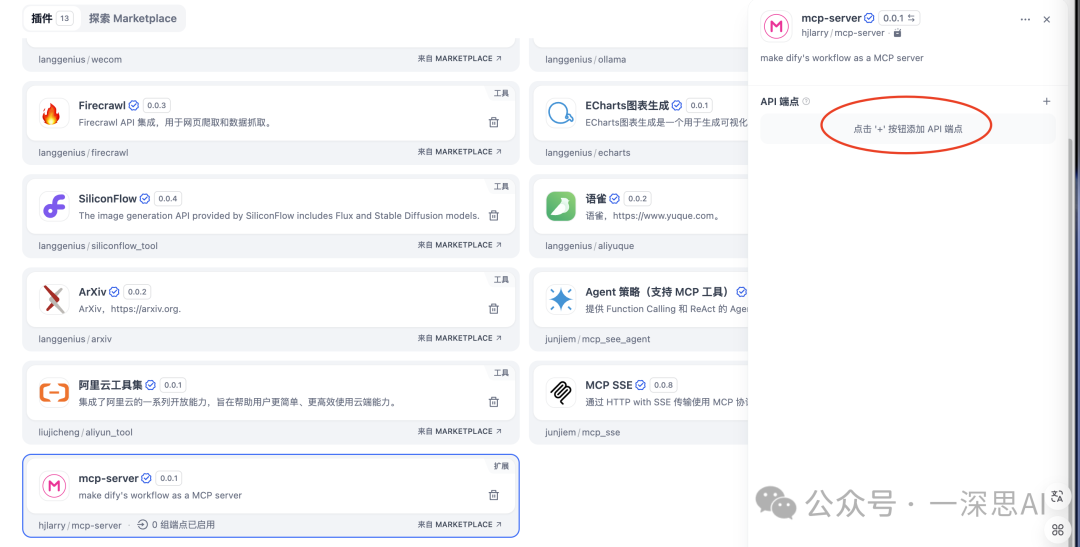This screenshot has width=1080, height=547.
Task: Click the langgenius/aliyuque source text
Action: (x=589, y=245)
